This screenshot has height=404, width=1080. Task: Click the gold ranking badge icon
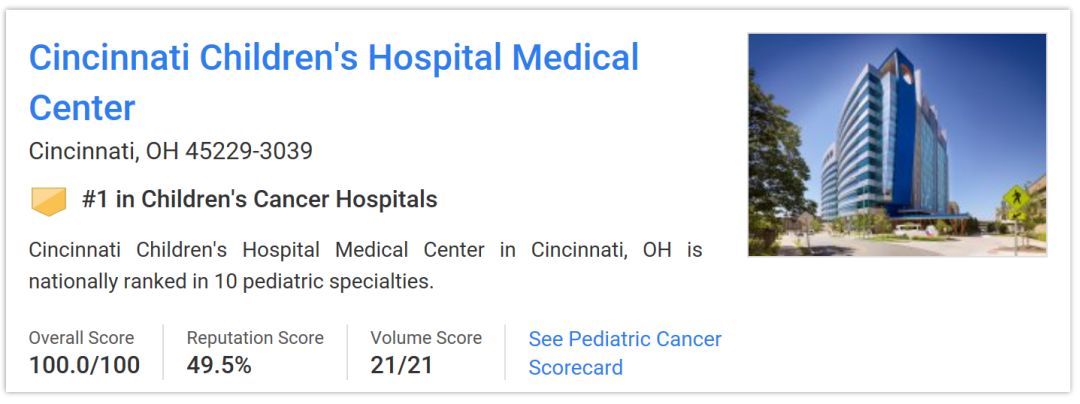tap(48, 200)
